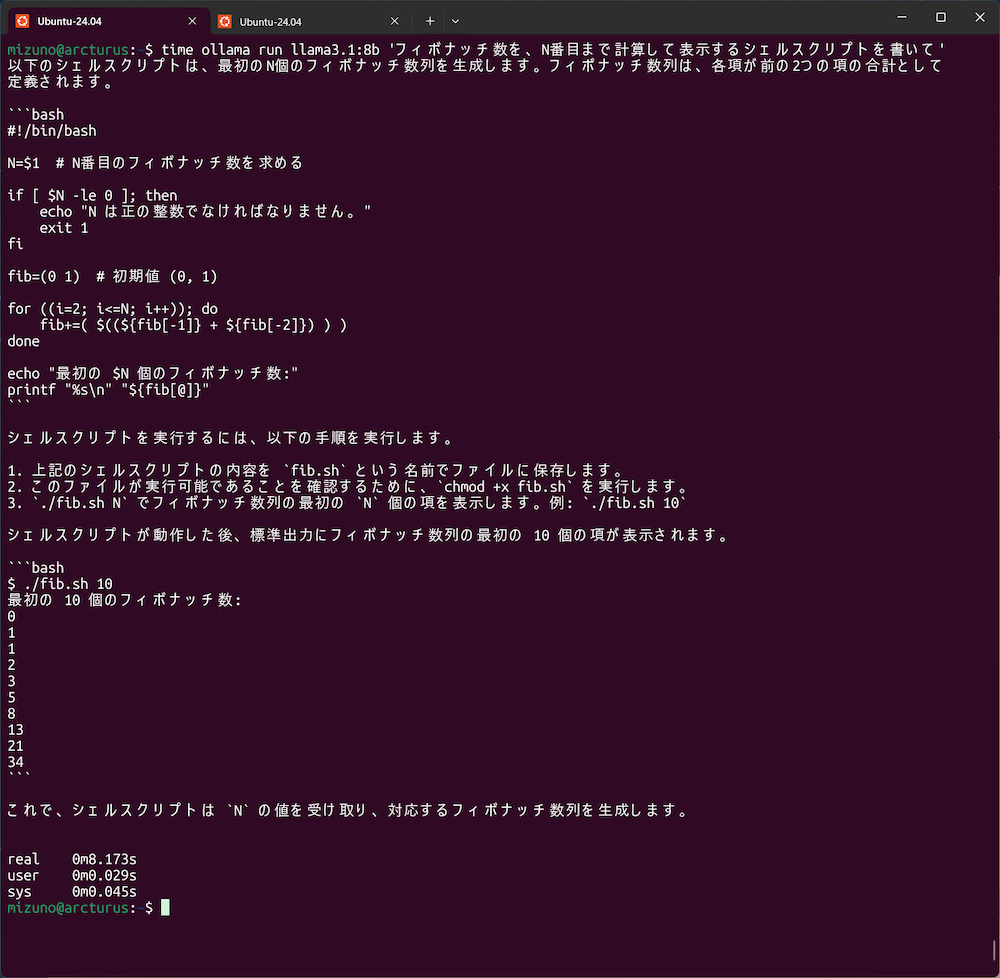Screen dimensions: 1000x978
Task: Click the 'fib=(0 1)' line
Action: point(112,276)
